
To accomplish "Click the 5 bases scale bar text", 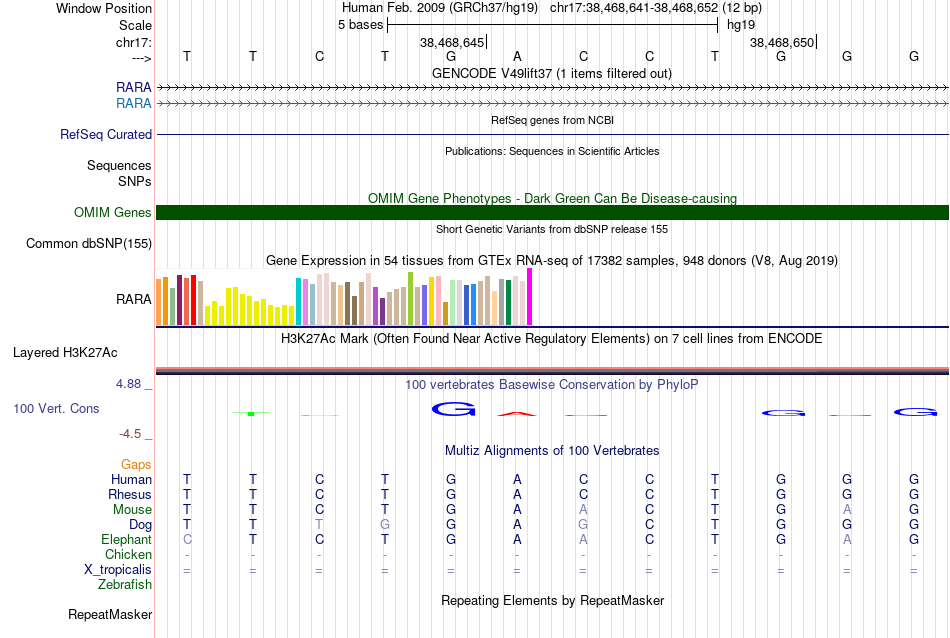I will coord(360,25).
